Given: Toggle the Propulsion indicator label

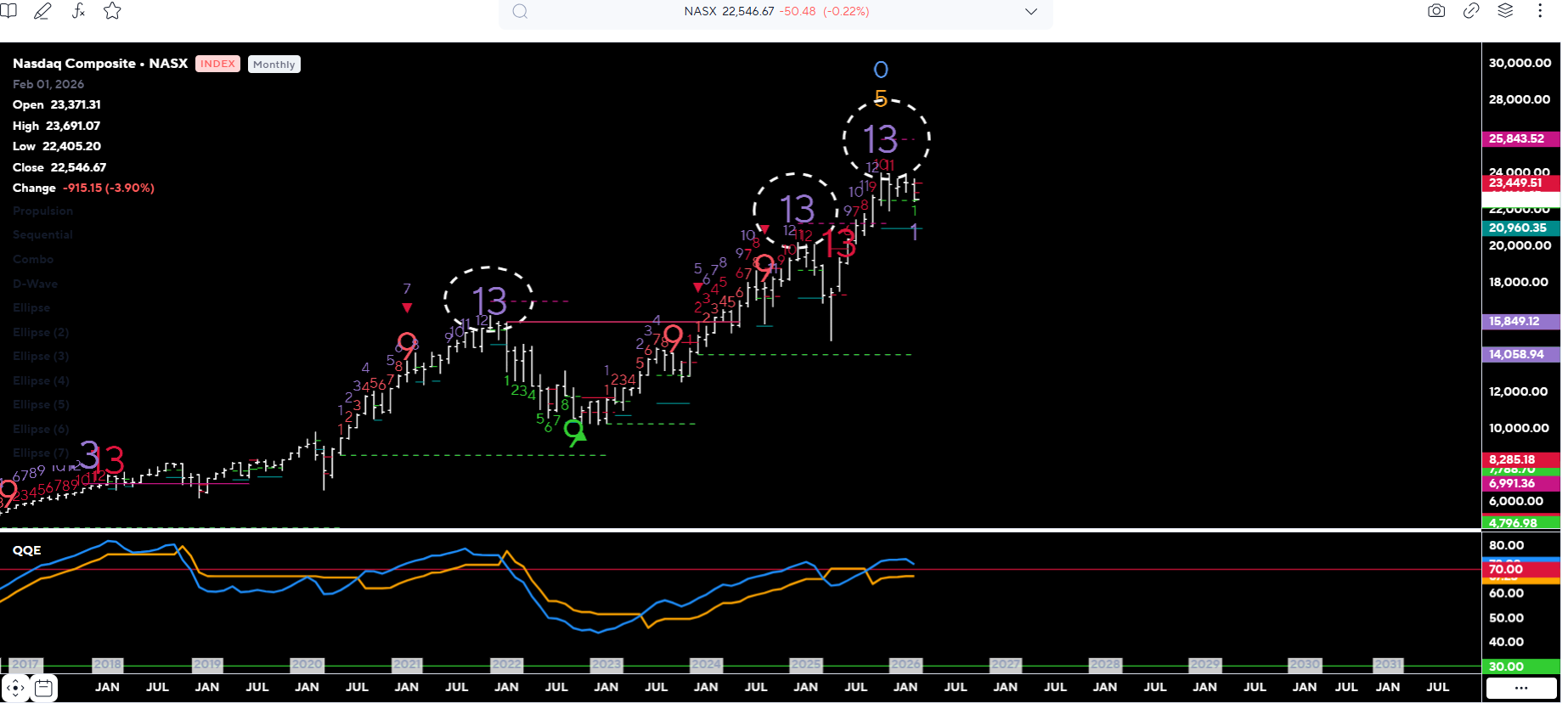Looking at the screenshot, I should click(42, 211).
